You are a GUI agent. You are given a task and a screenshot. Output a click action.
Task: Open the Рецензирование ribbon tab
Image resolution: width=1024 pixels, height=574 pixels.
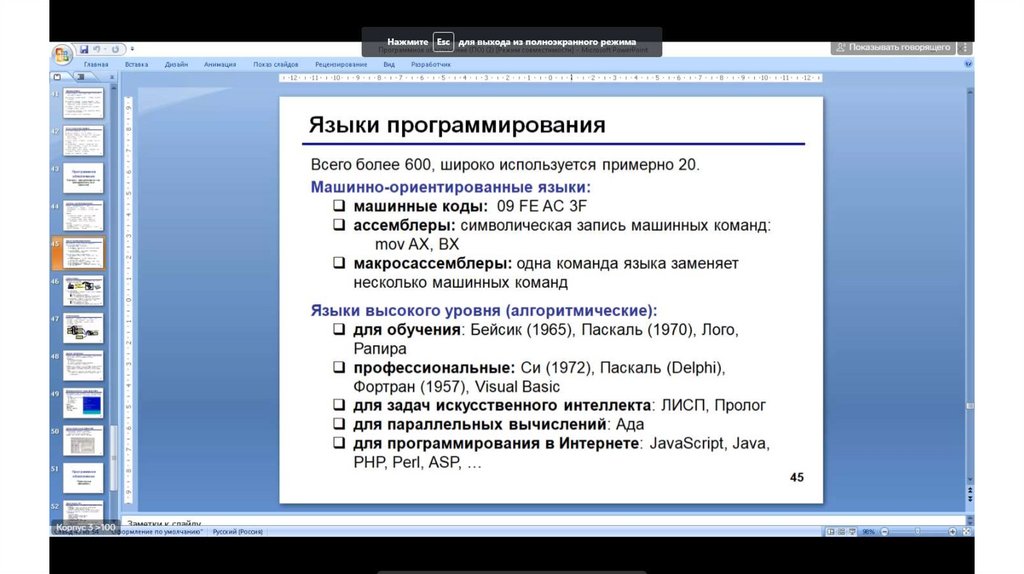point(341,65)
